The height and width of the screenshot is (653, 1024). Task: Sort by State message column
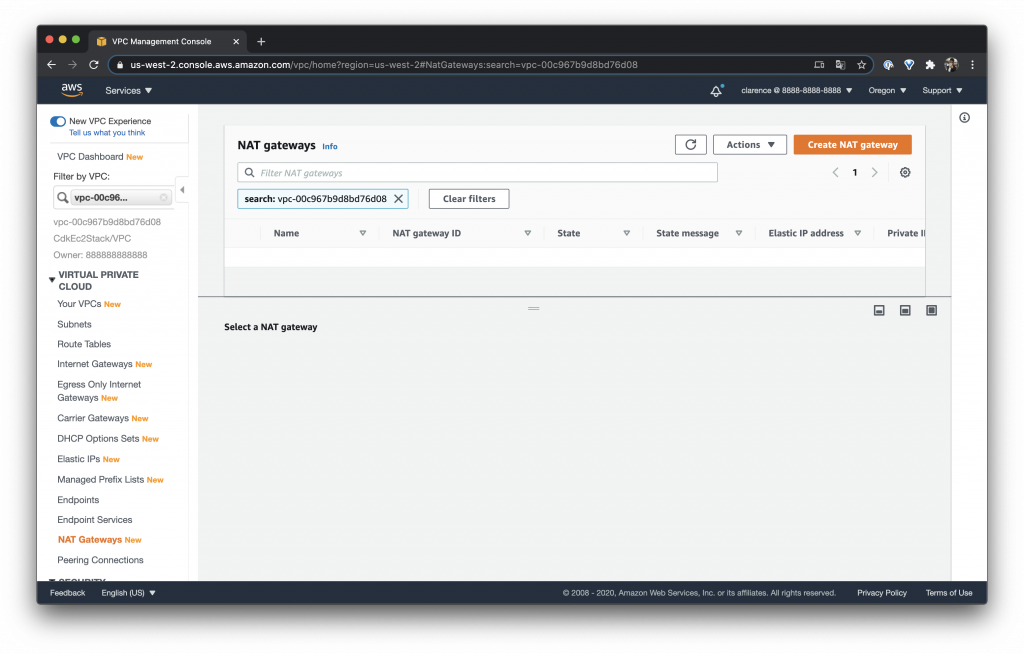(x=739, y=233)
